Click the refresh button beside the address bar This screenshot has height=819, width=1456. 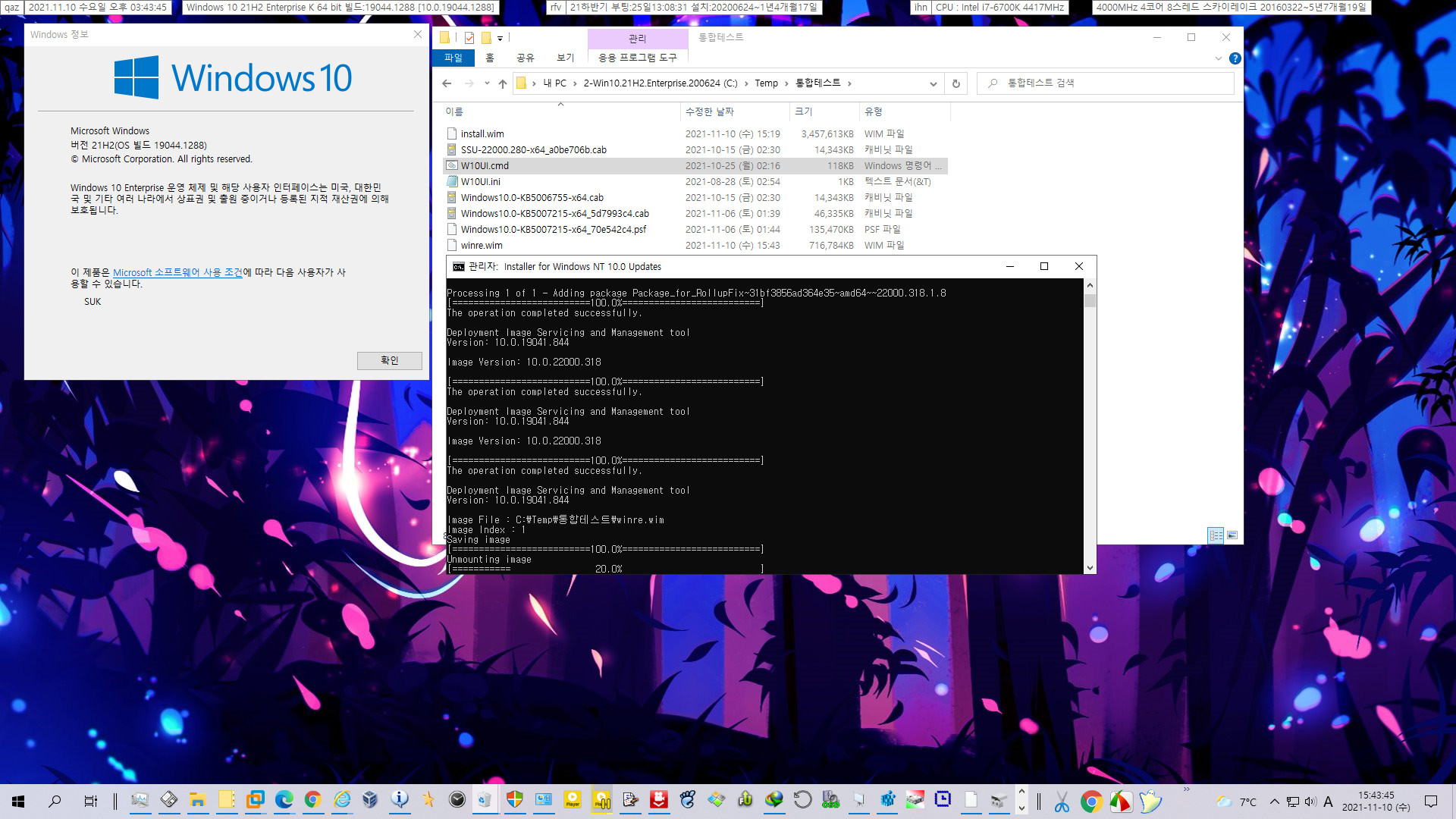(956, 83)
